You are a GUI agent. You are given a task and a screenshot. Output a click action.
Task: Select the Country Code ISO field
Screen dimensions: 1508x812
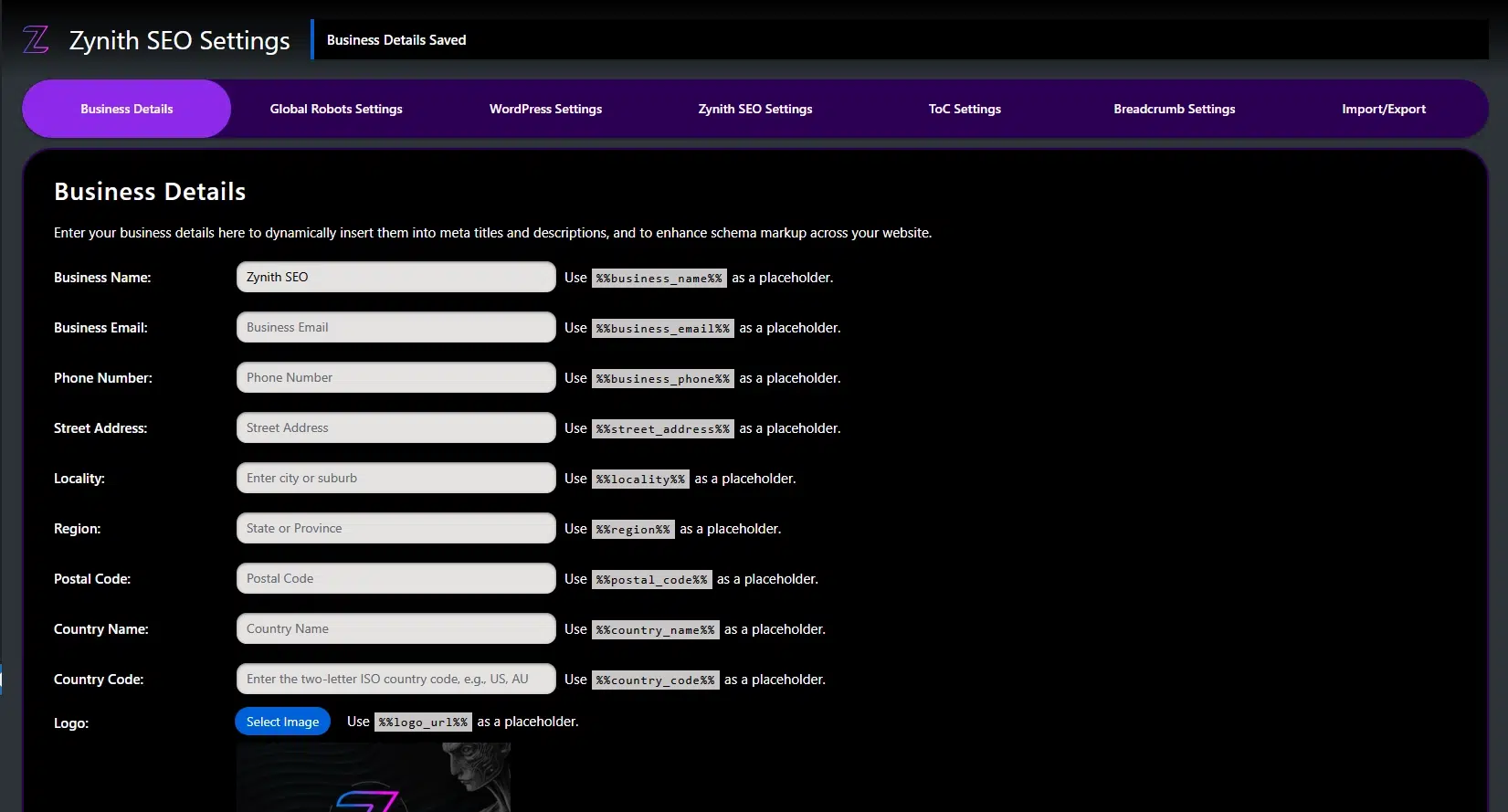tap(396, 679)
